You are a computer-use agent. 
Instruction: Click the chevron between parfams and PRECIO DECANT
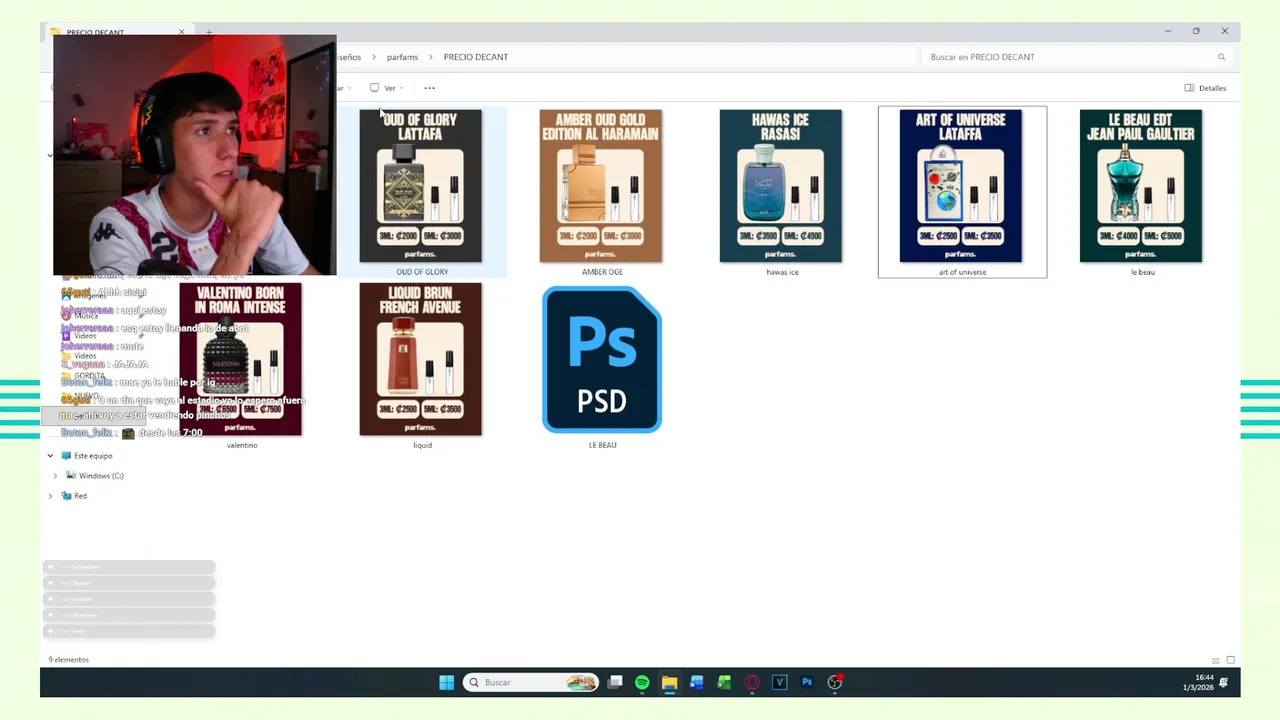click(x=431, y=57)
